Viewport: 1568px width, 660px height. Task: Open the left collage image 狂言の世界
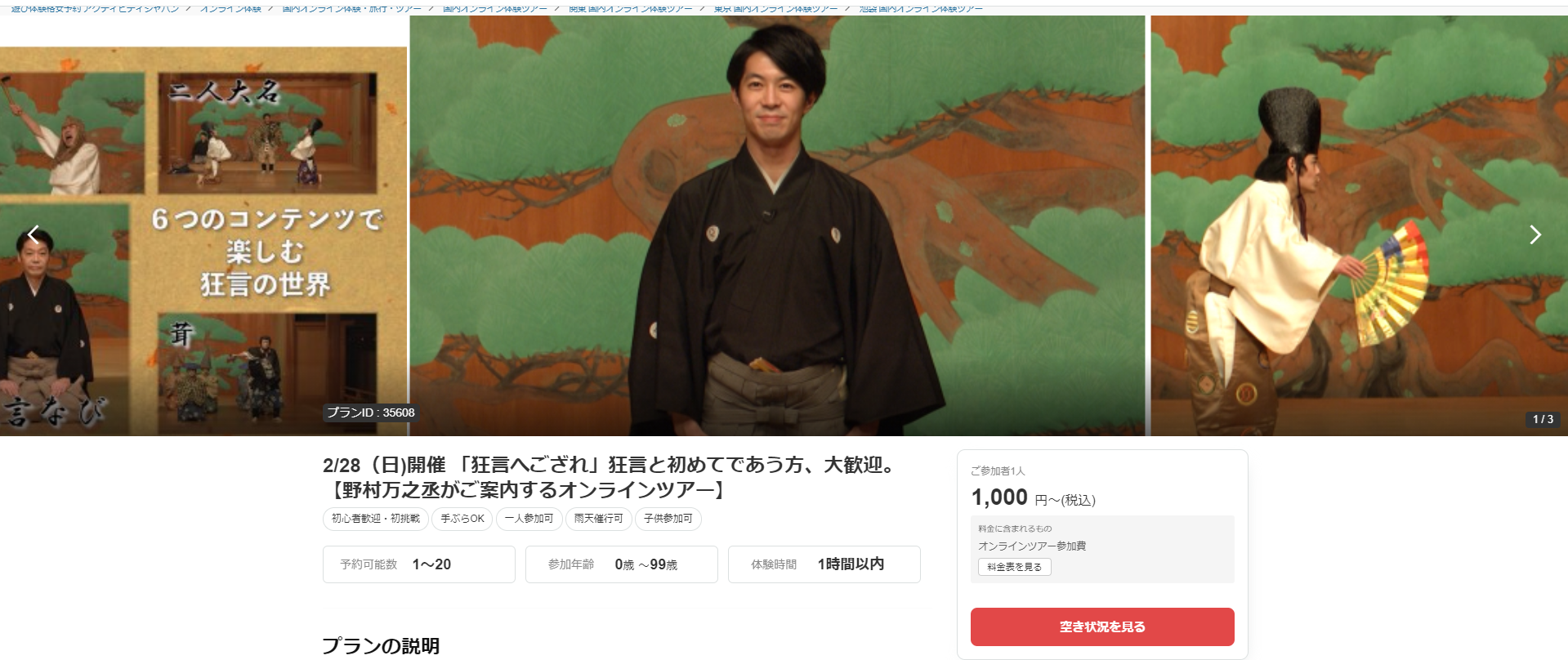coord(203,241)
